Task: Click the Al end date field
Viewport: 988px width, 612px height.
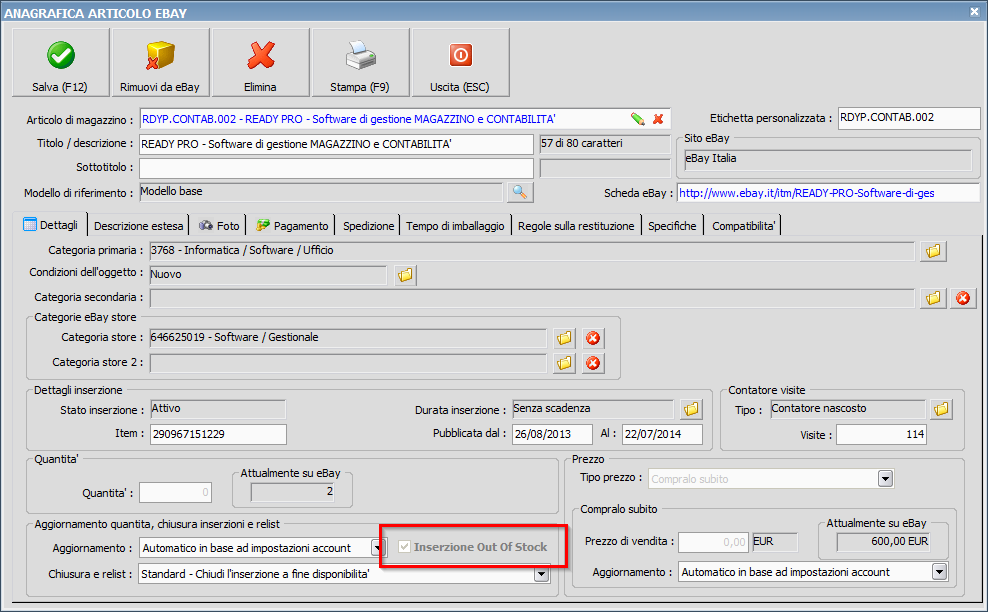Action: tap(662, 434)
